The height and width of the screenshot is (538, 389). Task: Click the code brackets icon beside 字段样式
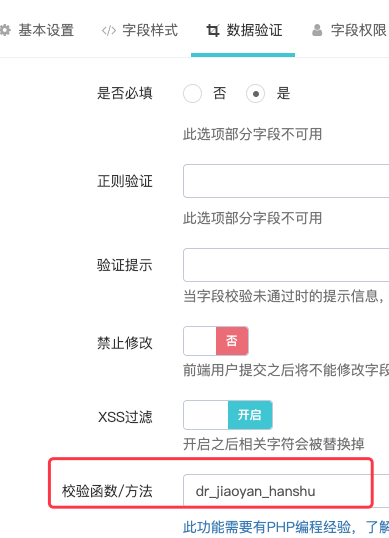[x=109, y=31]
